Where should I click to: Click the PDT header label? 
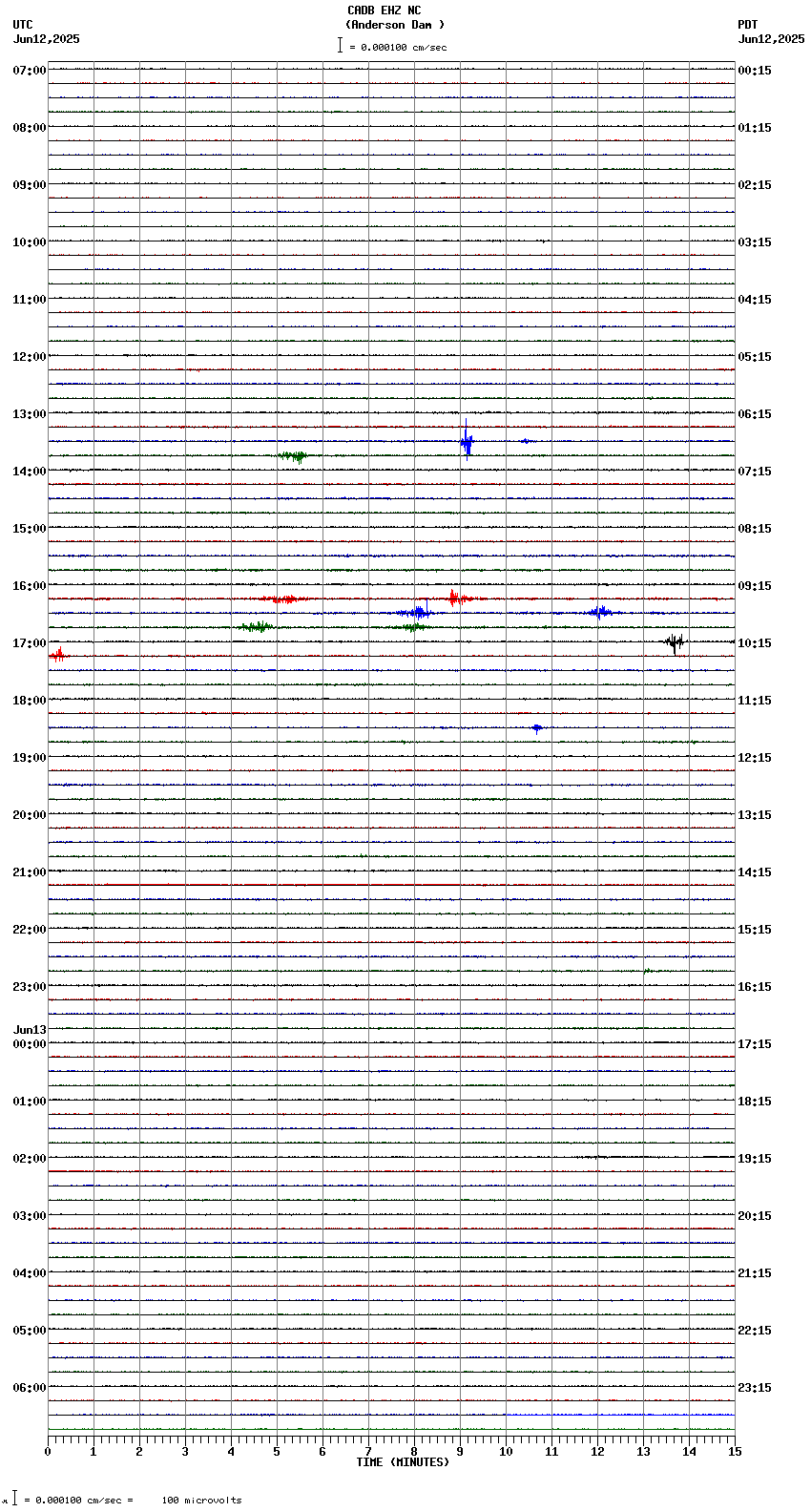[x=748, y=25]
